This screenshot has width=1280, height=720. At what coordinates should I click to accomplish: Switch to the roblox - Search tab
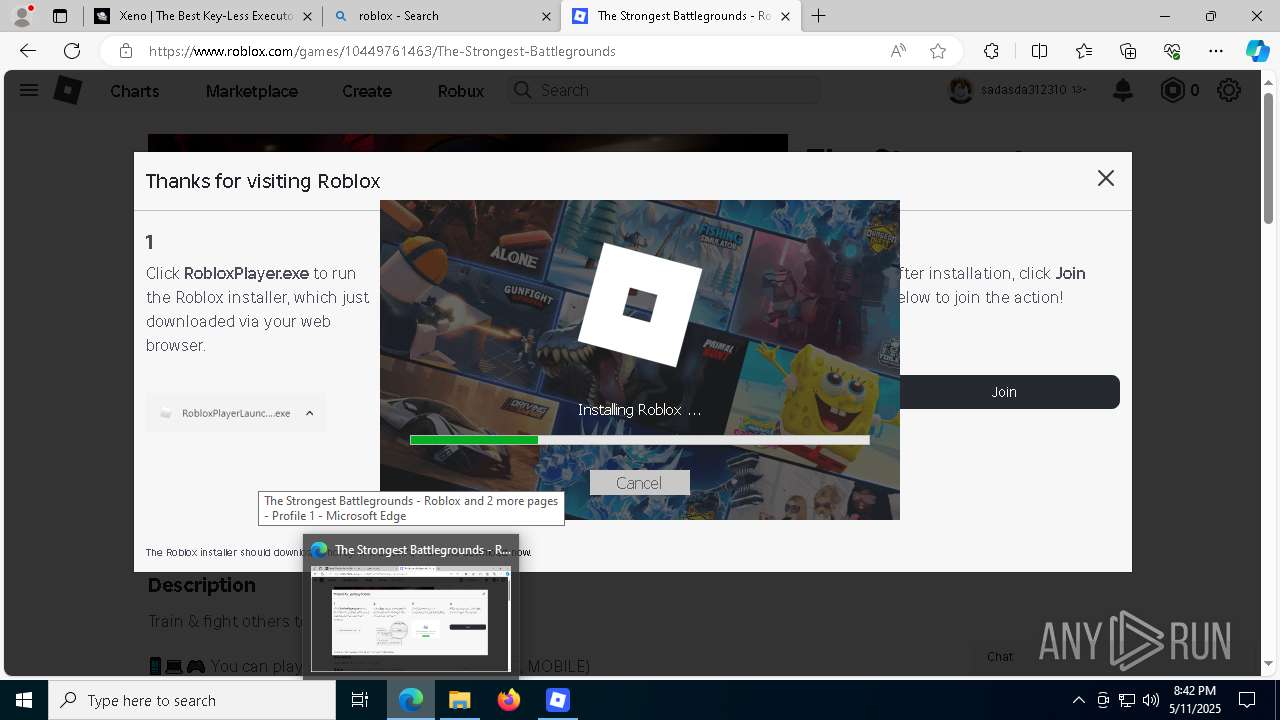click(x=441, y=16)
